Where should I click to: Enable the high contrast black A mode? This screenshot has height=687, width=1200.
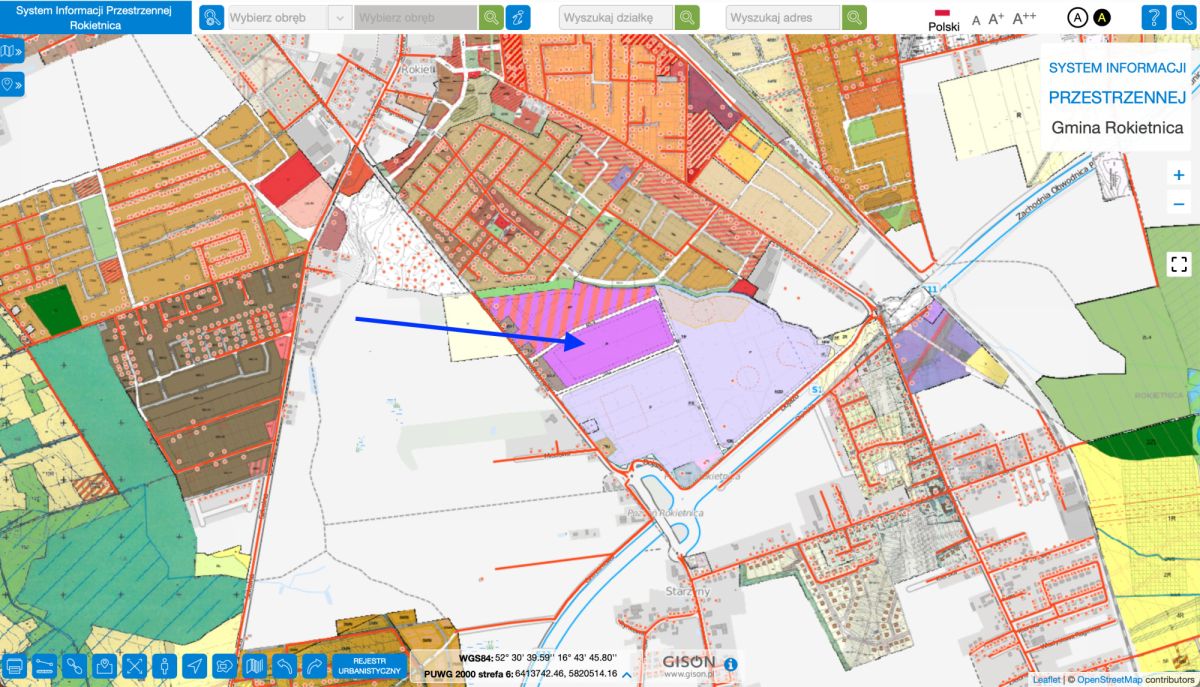click(x=1102, y=17)
